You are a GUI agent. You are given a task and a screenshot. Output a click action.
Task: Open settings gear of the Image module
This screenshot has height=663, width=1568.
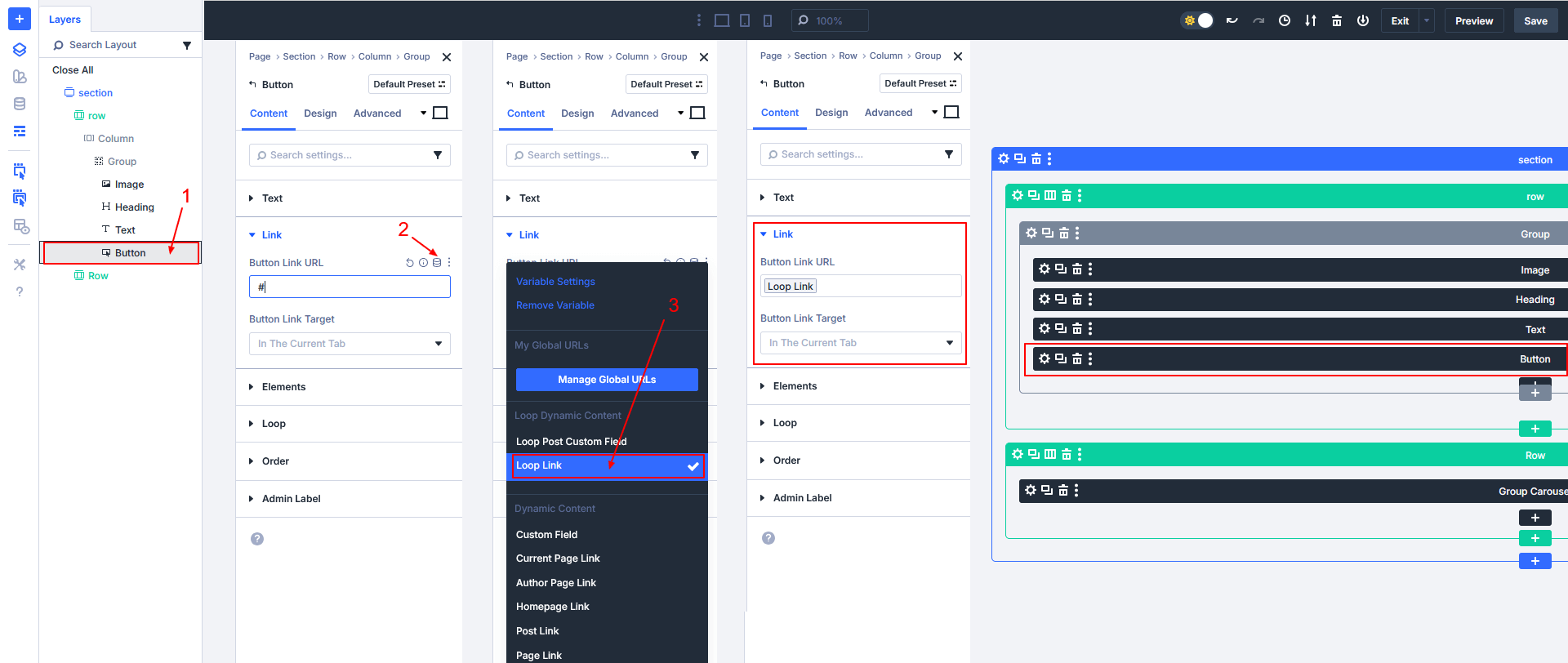pos(1045,269)
